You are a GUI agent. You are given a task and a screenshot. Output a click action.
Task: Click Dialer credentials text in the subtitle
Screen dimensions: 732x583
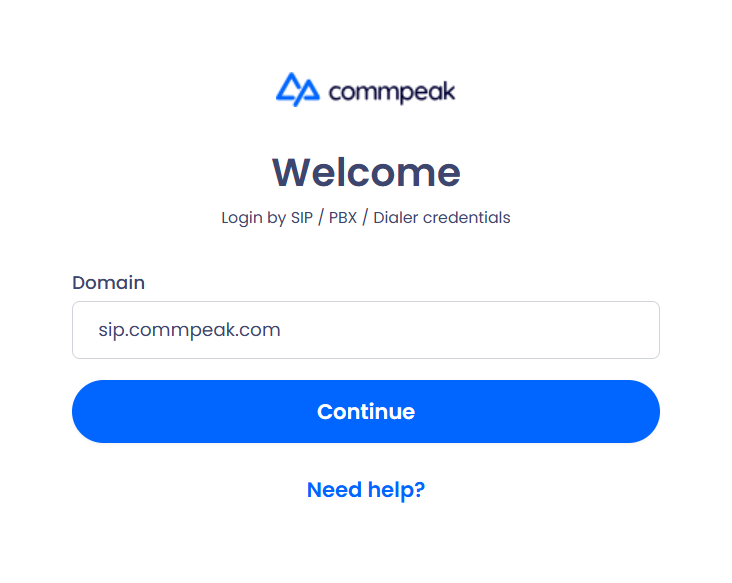pos(442,218)
